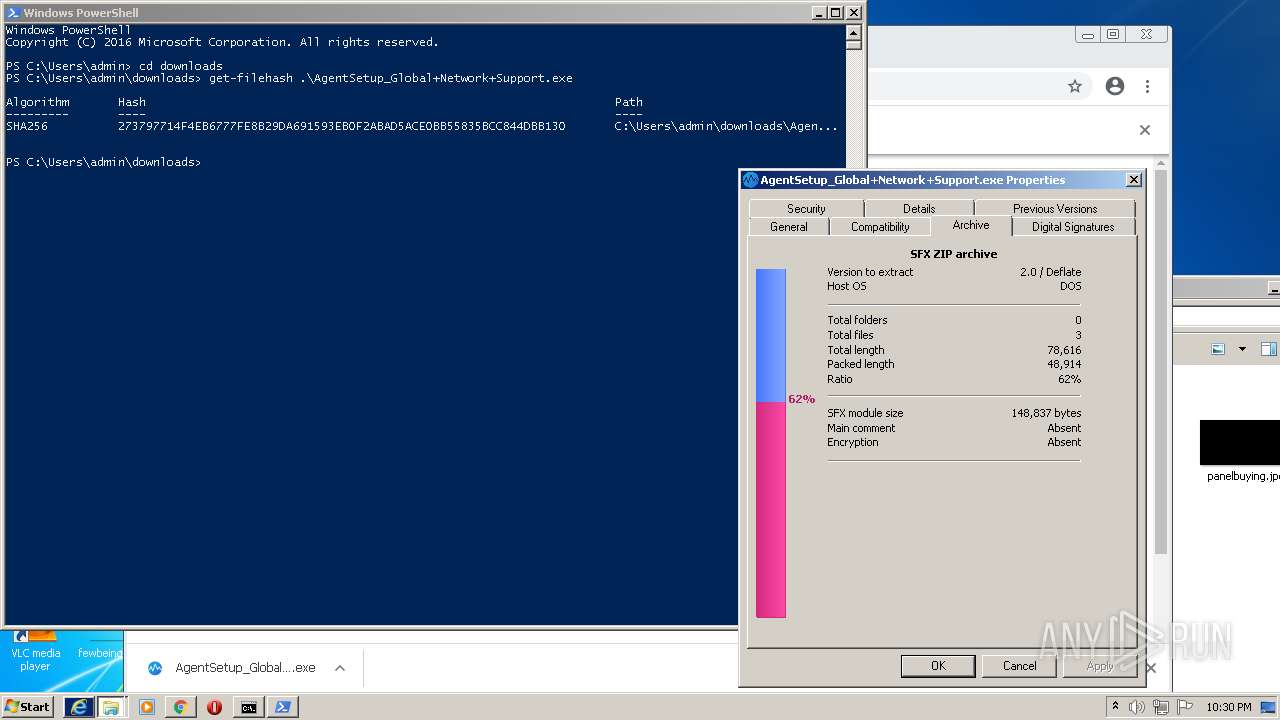This screenshot has height=720, width=1280.
Task: Close the Chrome downloads bar
Action: 1150,668
